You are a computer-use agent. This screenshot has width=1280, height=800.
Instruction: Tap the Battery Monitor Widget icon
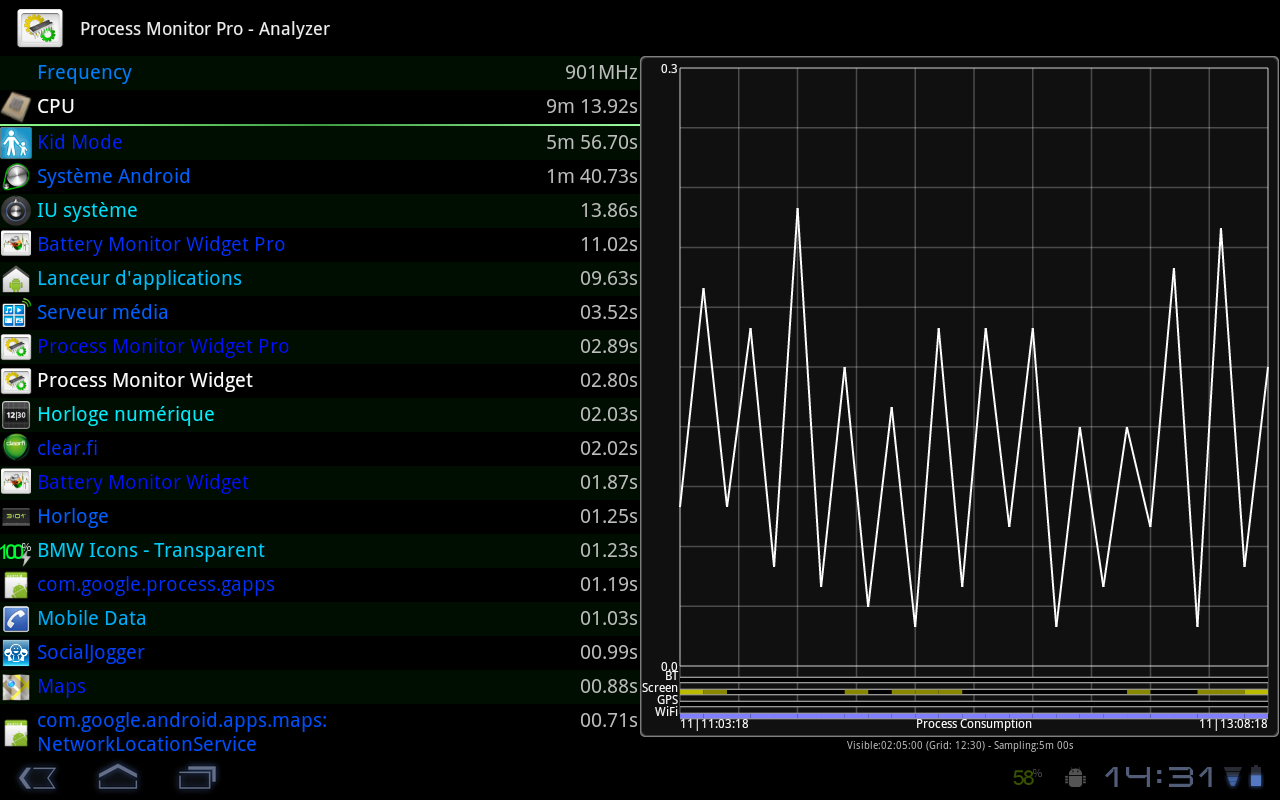[16, 482]
